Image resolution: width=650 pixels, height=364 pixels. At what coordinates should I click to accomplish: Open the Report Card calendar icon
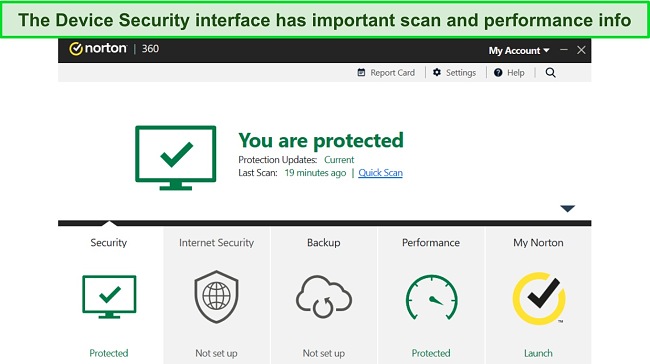pos(361,73)
